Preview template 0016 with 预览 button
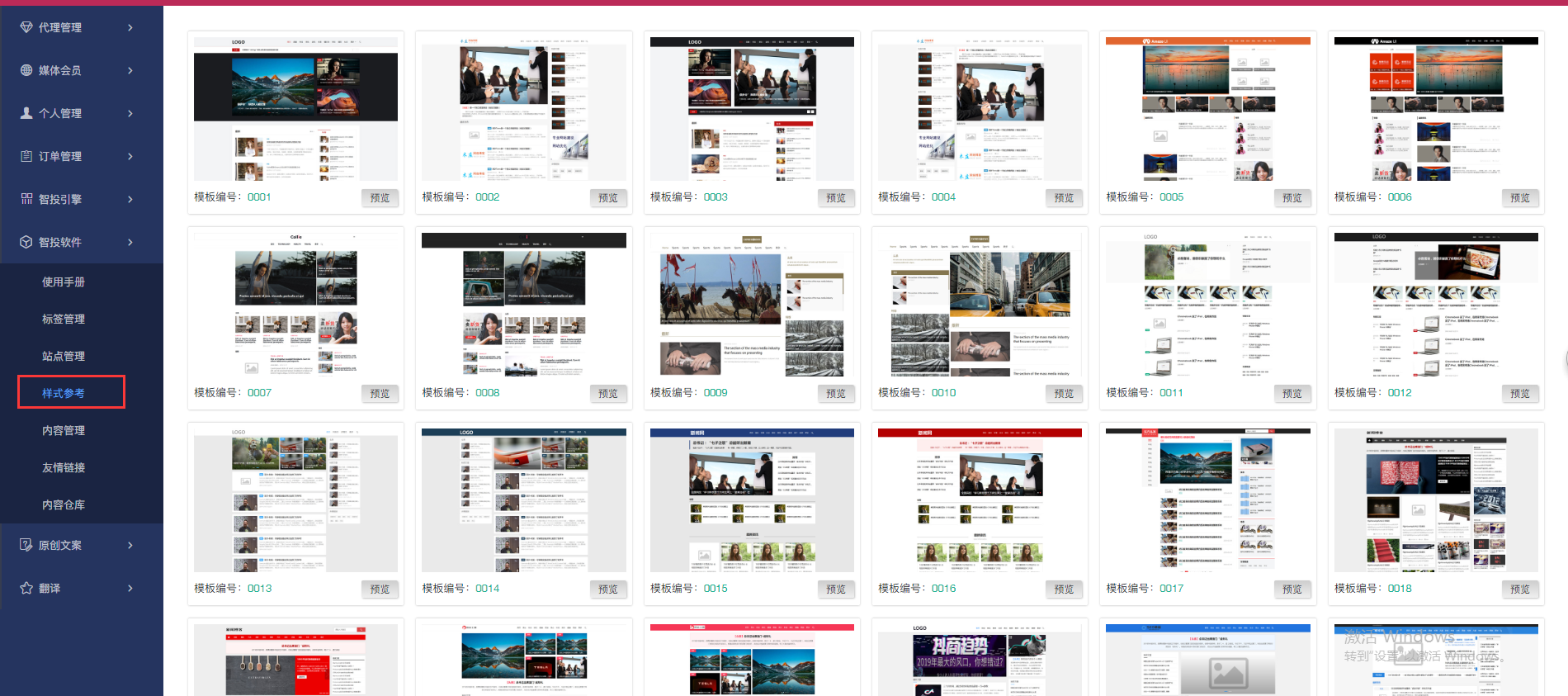This screenshot has height=696, width=1568. tap(1064, 589)
